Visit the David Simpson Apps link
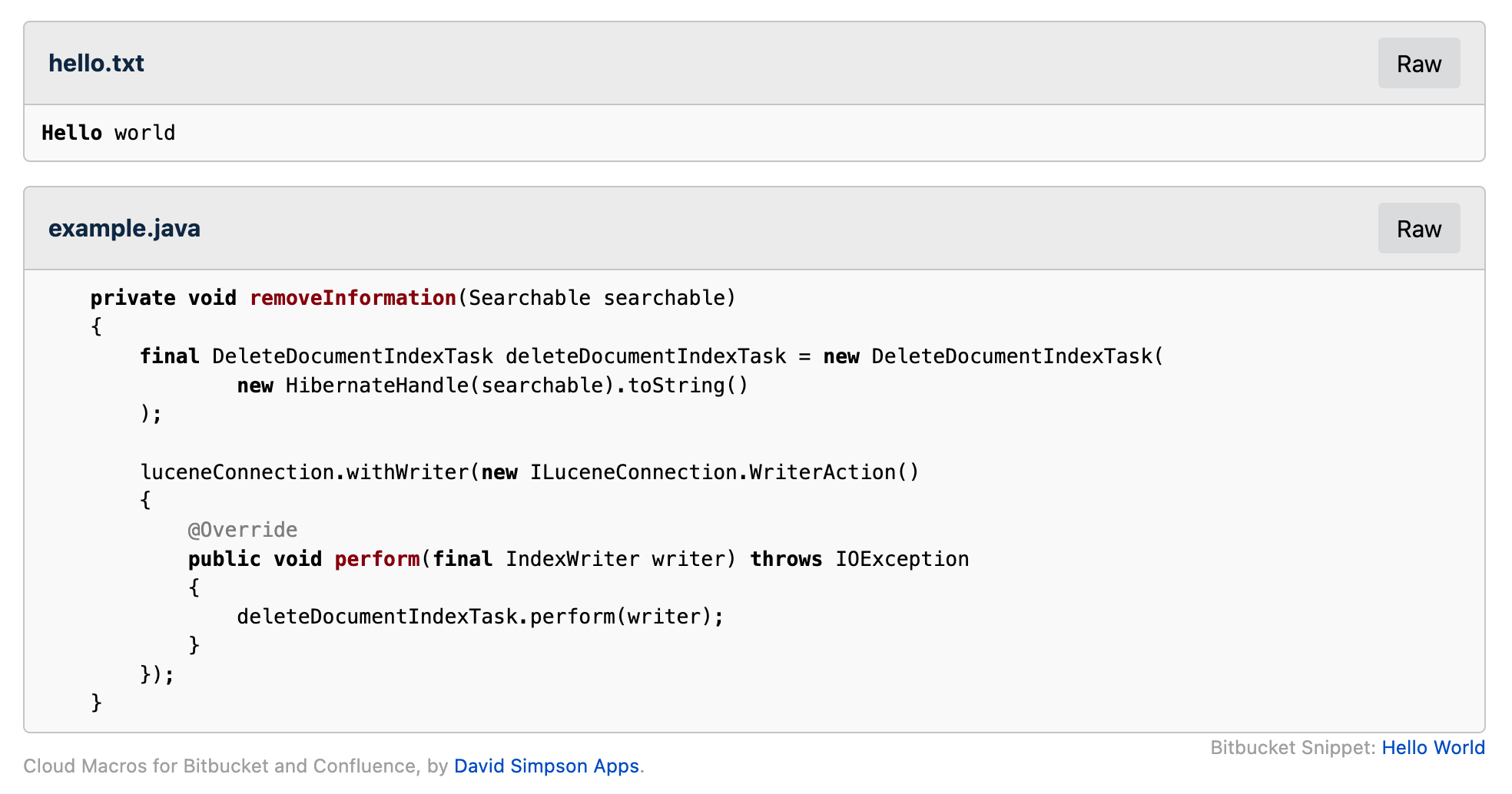 [x=546, y=766]
